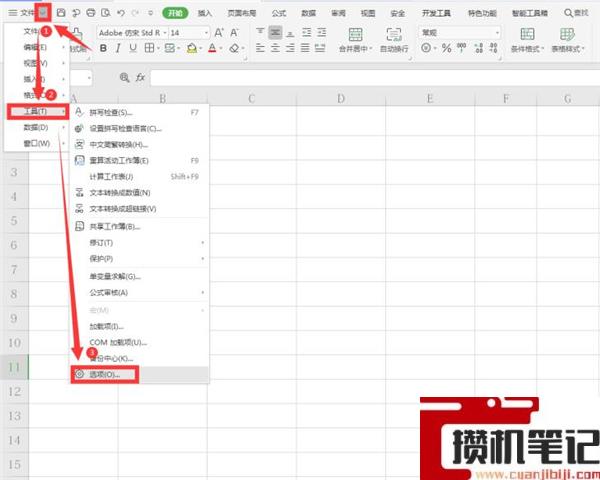The height and width of the screenshot is (480, 600).
Task: Redo the last undone action
Action: [x=135, y=13]
